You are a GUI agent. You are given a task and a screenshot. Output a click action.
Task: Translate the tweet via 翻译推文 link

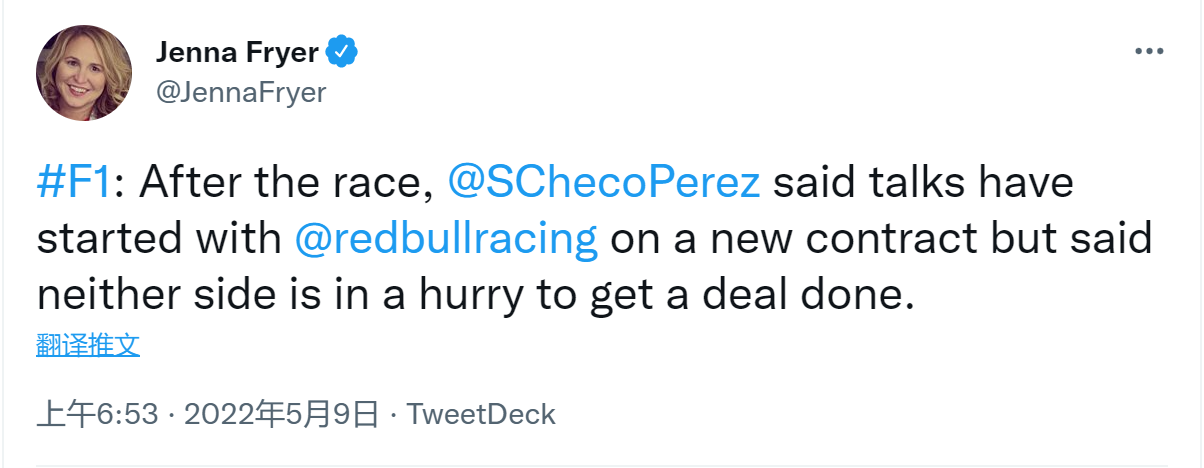[88, 346]
